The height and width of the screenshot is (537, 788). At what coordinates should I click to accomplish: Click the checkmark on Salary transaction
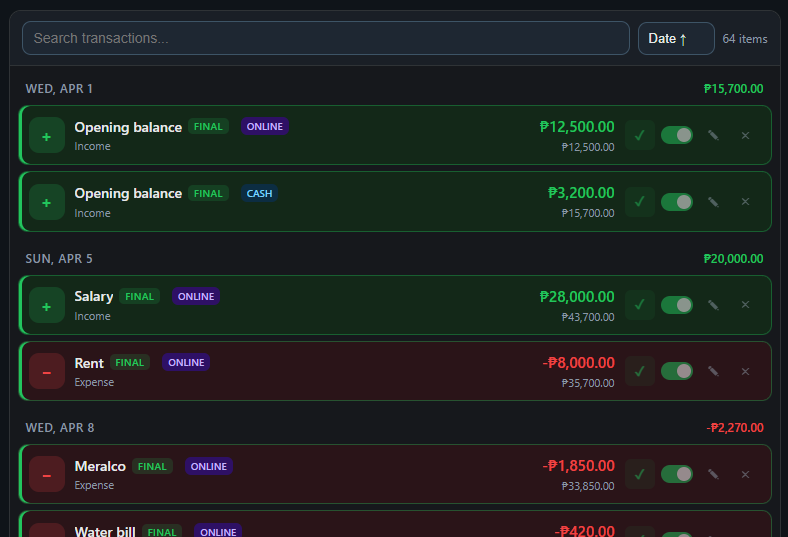click(640, 305)
